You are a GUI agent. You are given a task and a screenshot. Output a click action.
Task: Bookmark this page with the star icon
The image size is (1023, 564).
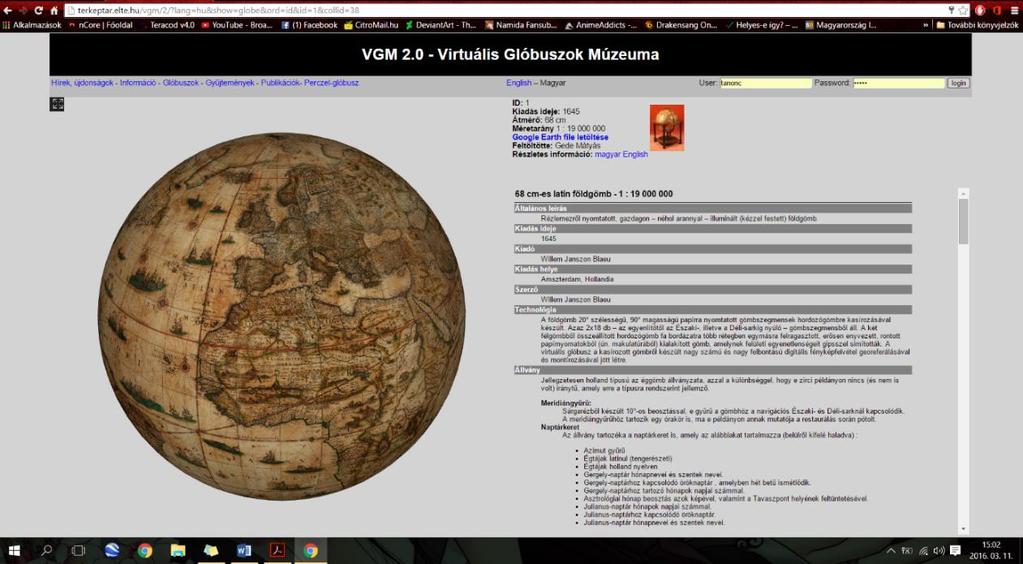(963, 10)
